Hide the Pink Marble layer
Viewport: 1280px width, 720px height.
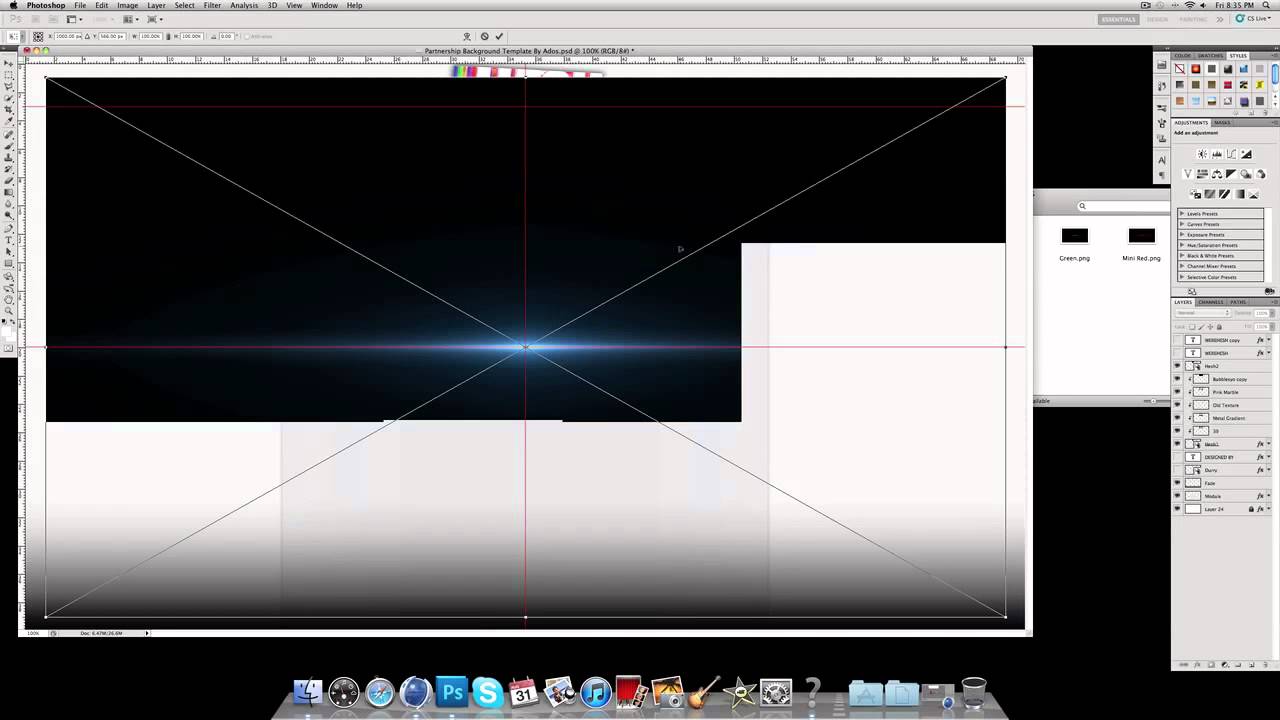1177,392
